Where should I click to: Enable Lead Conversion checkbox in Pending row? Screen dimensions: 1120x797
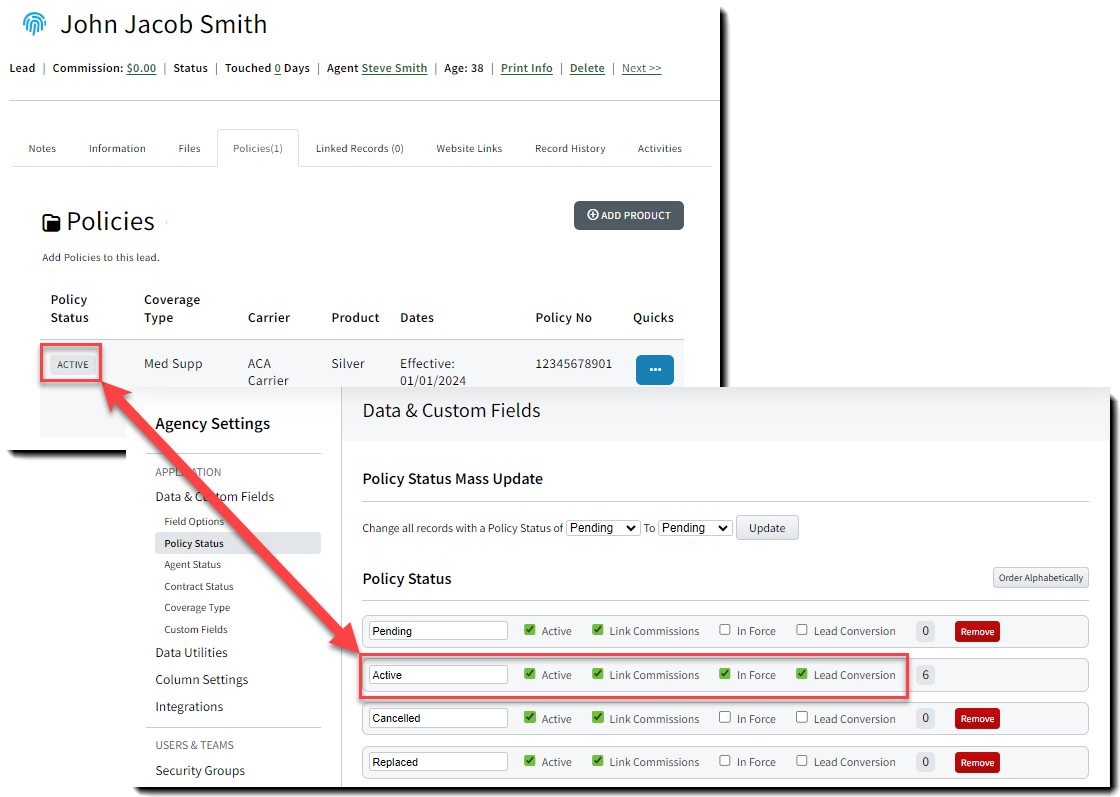(x=801, y=630)
